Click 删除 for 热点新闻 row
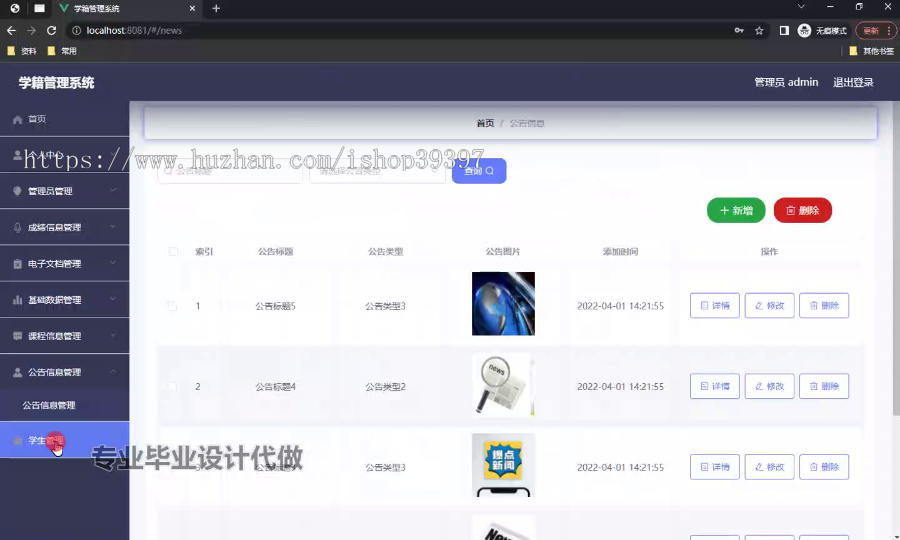Screen dimensions: 900x540 [824, 467]
